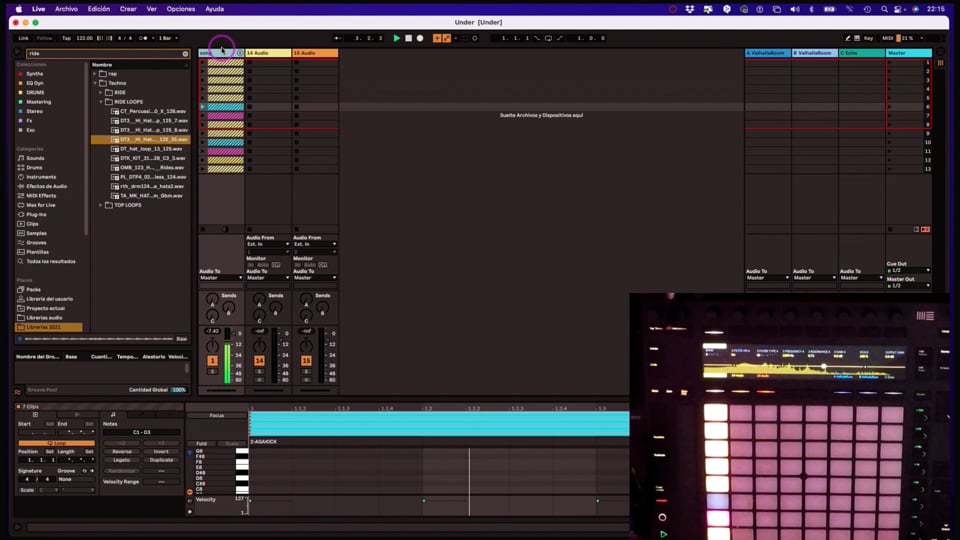The image size is (960, 540).
Task: Select the DRUMS collection
Action: point(35,92)
